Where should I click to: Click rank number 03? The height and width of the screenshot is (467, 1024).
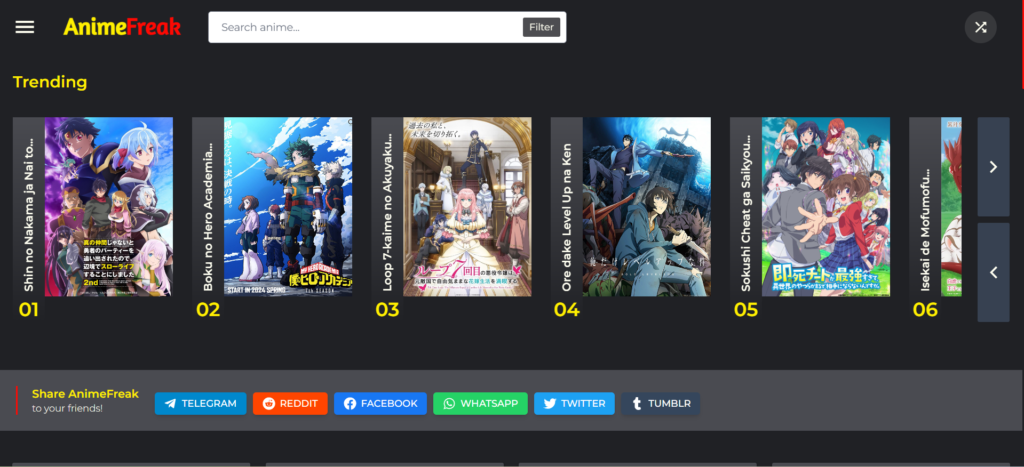pyautogui.click(x=387, y=310)
